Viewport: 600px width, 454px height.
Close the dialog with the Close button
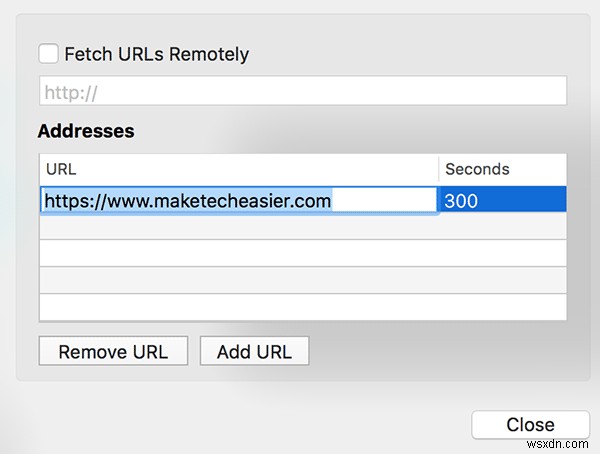coord(530,424)
